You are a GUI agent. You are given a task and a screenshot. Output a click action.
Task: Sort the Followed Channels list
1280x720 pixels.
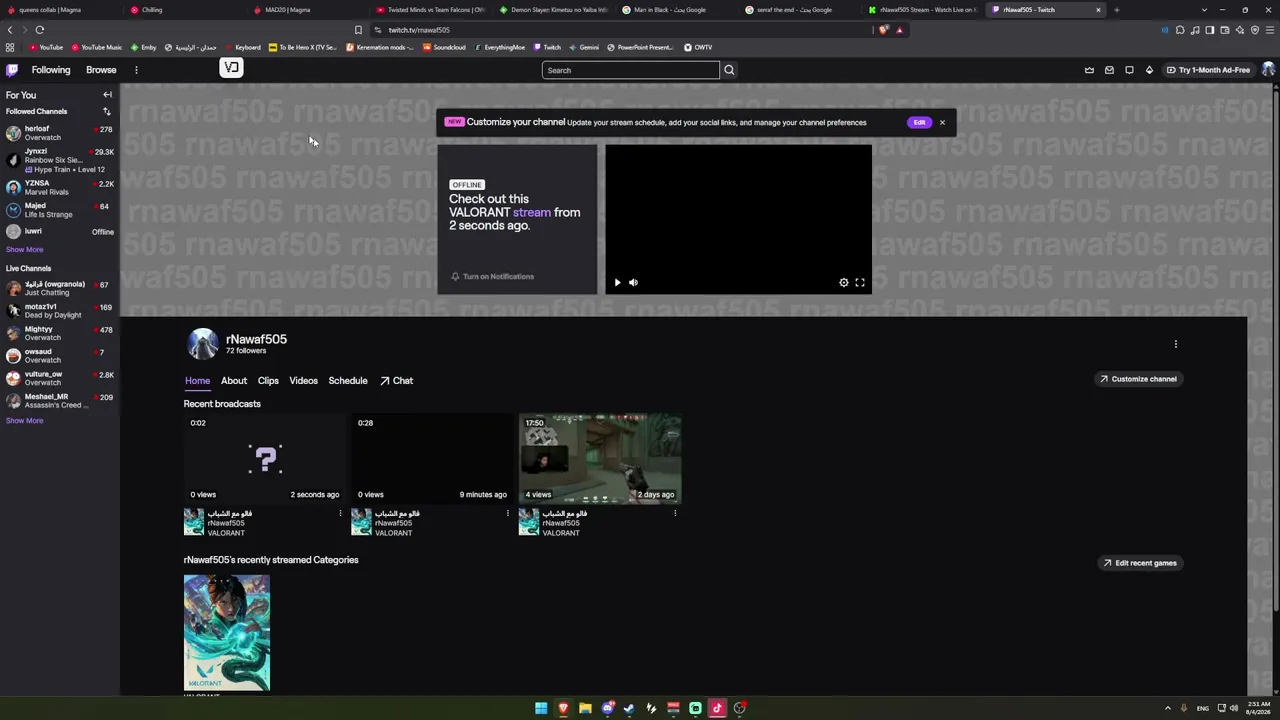coord(107,111)
